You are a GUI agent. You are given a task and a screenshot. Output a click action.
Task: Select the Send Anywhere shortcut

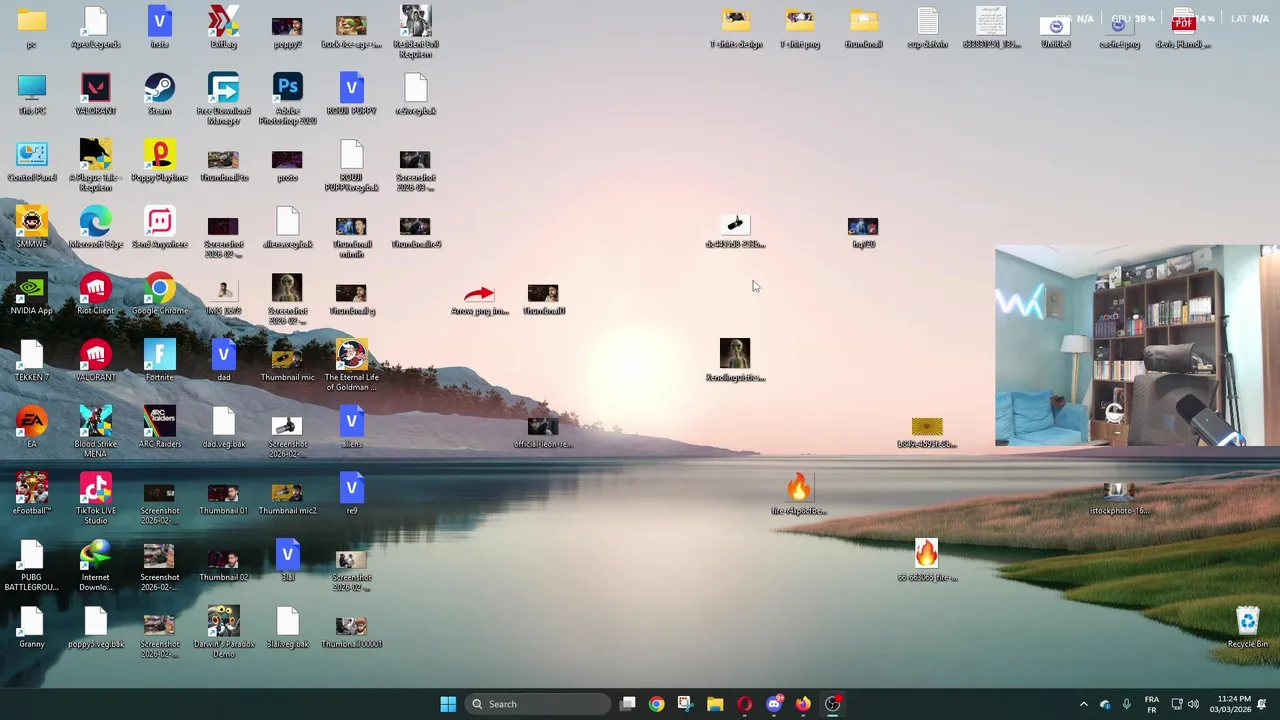coord(159,228)
